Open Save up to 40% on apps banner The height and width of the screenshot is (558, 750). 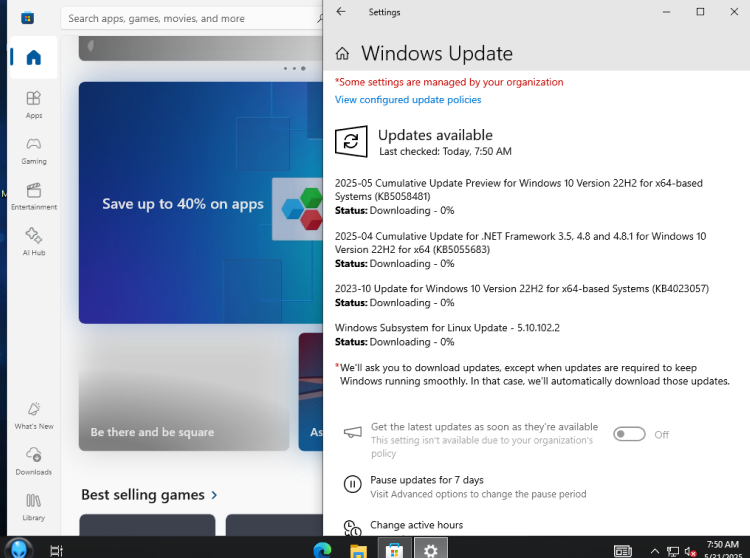pyautogui.click(x=201, y=203)
